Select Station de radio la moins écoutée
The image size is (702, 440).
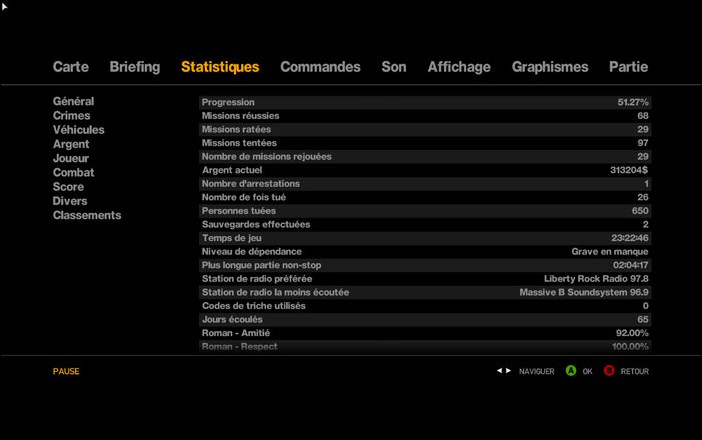pyautogui.click(x=425, y=292)
